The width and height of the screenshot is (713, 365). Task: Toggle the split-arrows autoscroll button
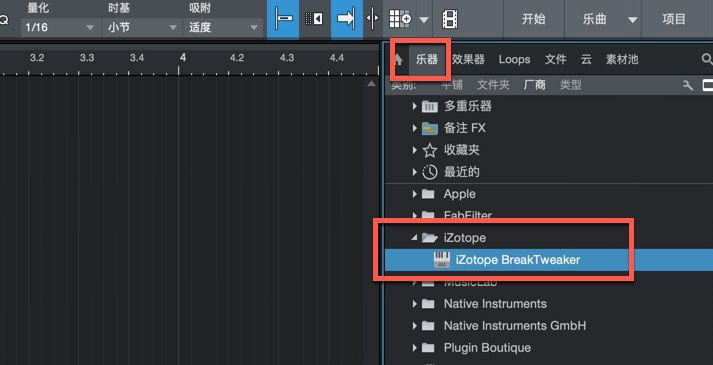point(372,19)
